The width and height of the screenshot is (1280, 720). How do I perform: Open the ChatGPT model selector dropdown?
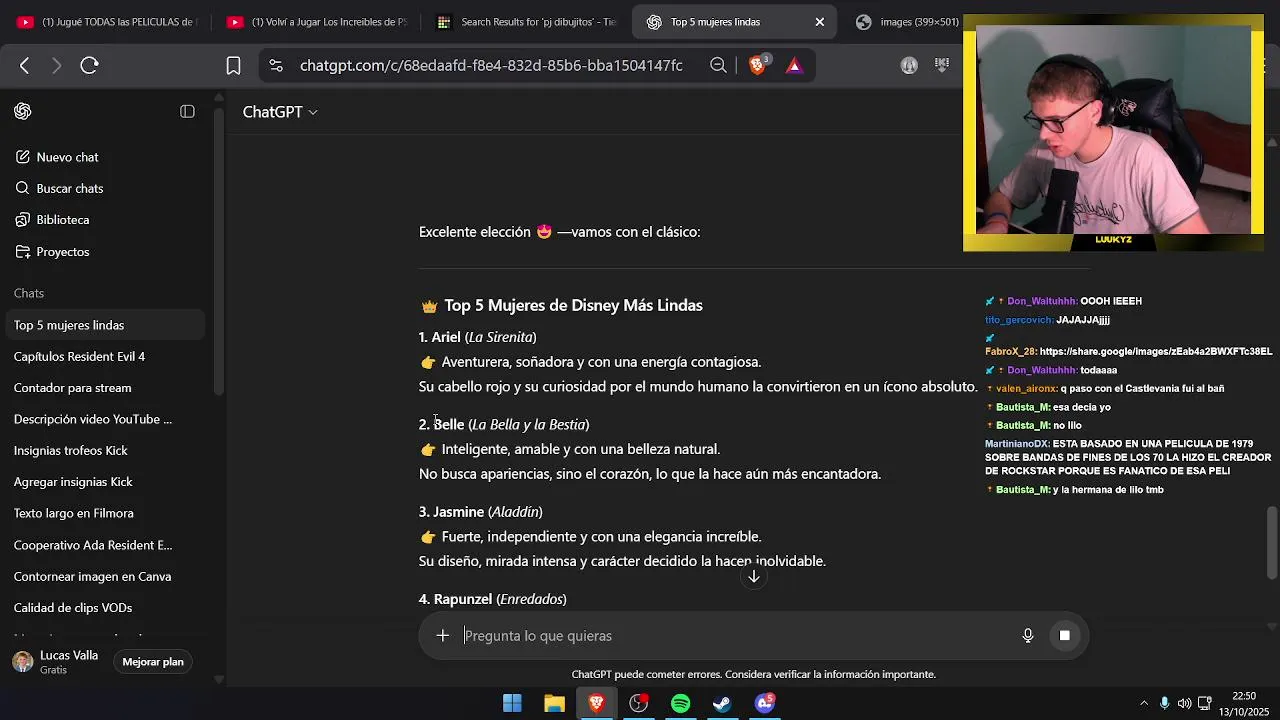(x=280, y=111)
